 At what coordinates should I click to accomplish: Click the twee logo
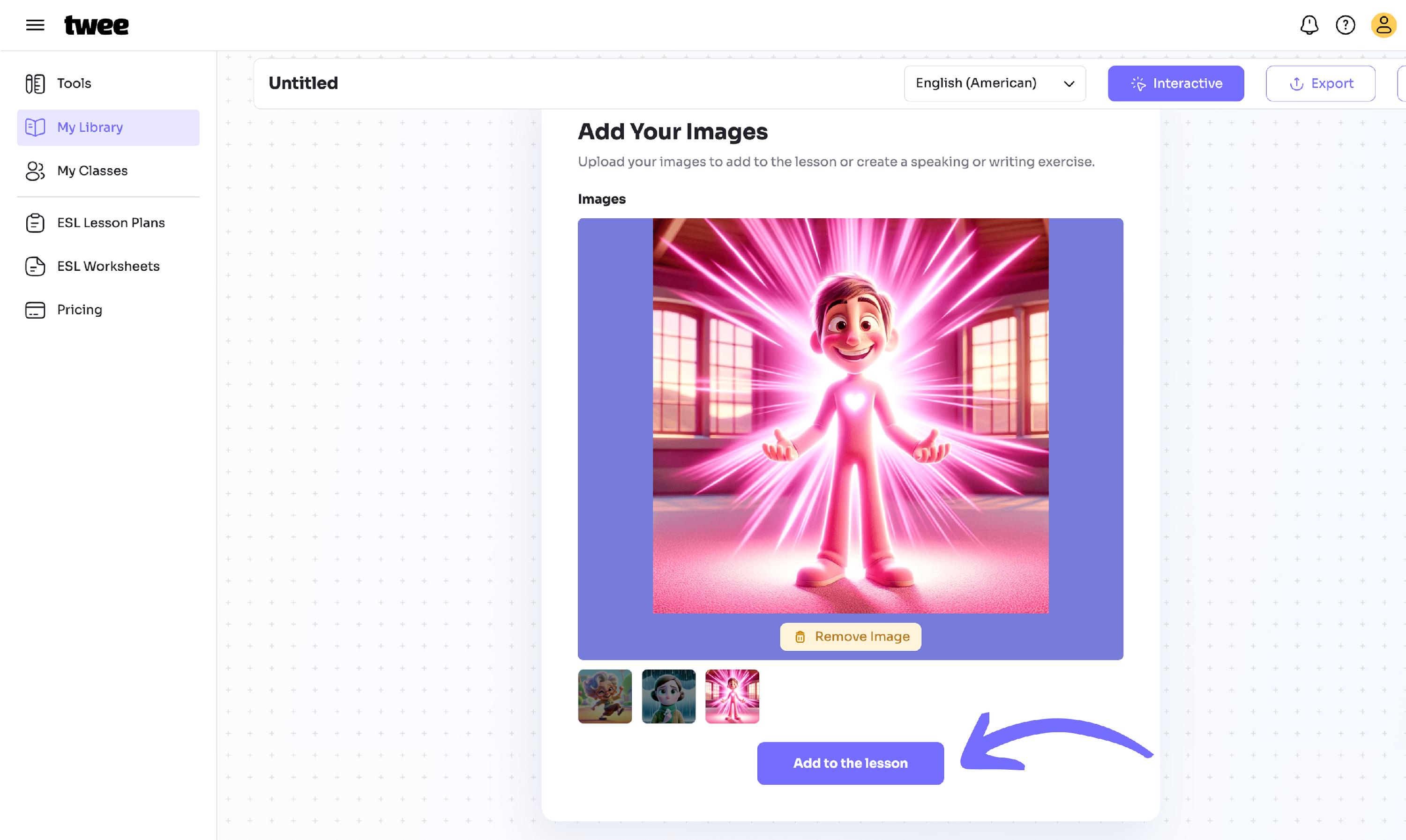[96, 25]
